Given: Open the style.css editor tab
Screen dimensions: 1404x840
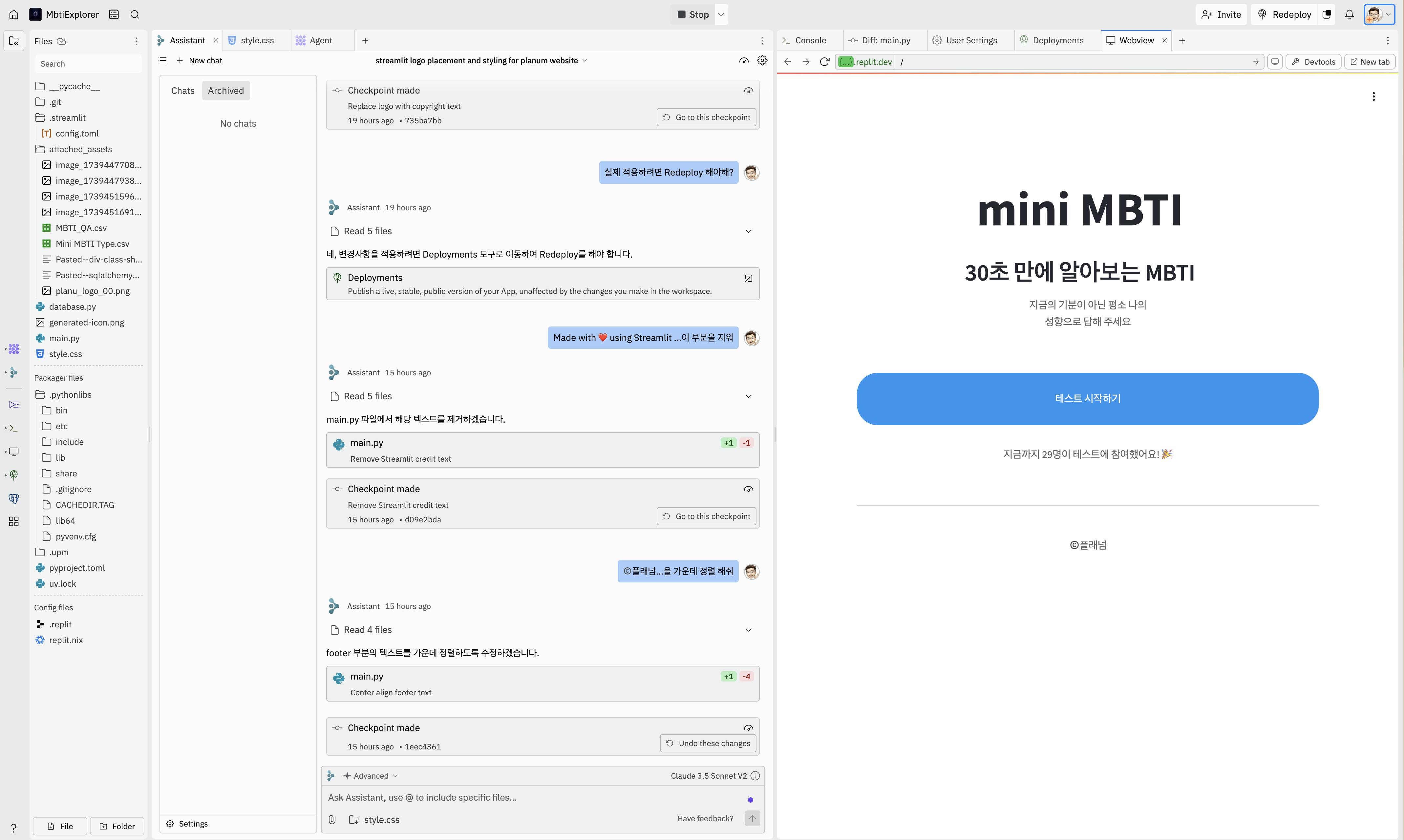Looking at the screenshot, I should point(256,40).
